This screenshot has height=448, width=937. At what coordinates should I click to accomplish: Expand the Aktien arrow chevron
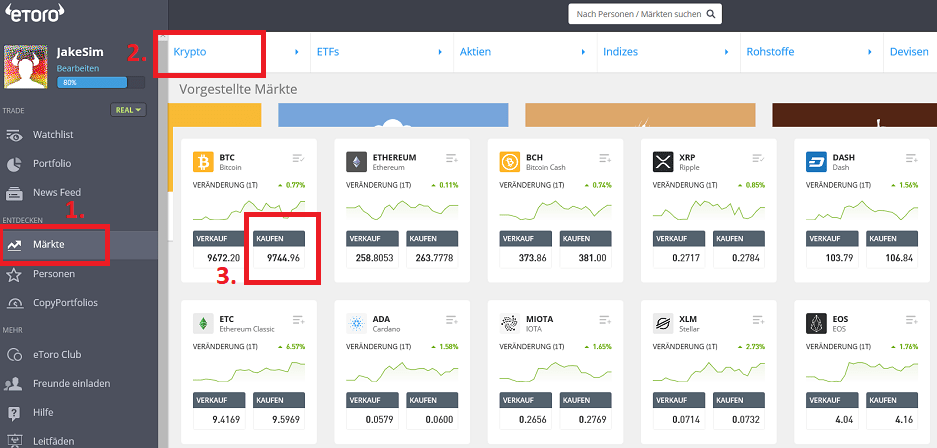coord(583,52)
